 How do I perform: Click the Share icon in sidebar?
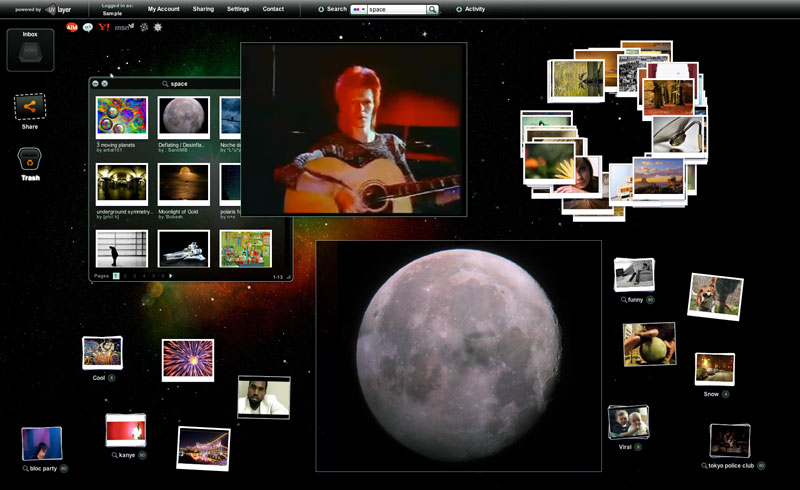(30, 107)
